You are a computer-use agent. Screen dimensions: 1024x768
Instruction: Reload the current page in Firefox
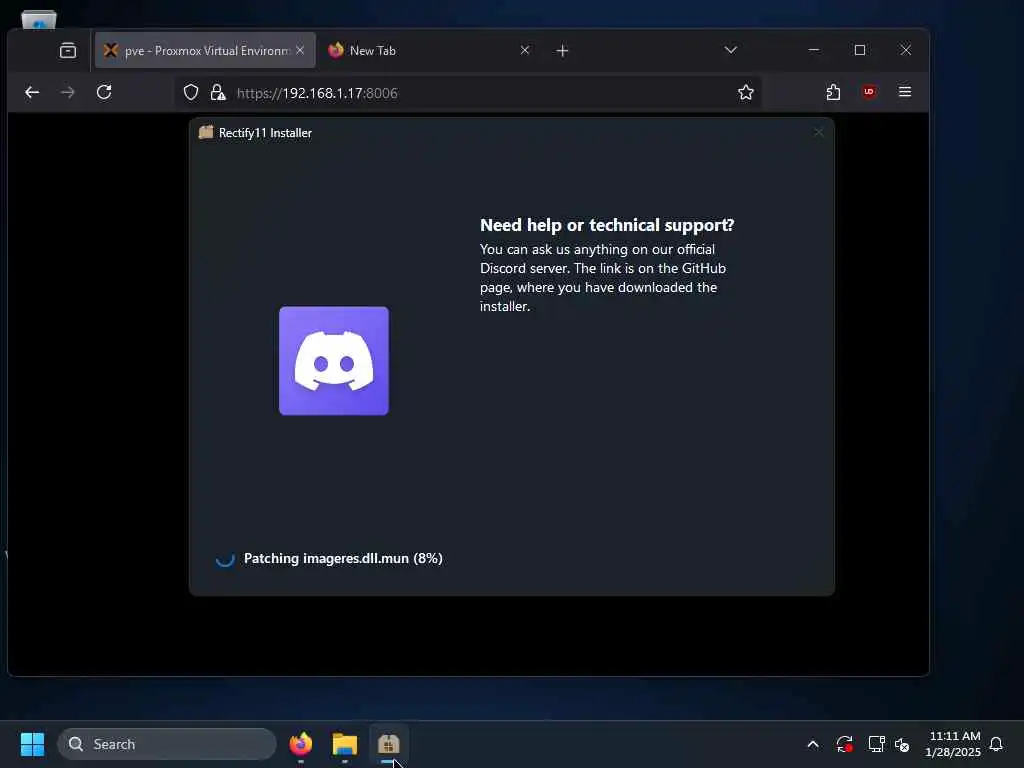104,92
